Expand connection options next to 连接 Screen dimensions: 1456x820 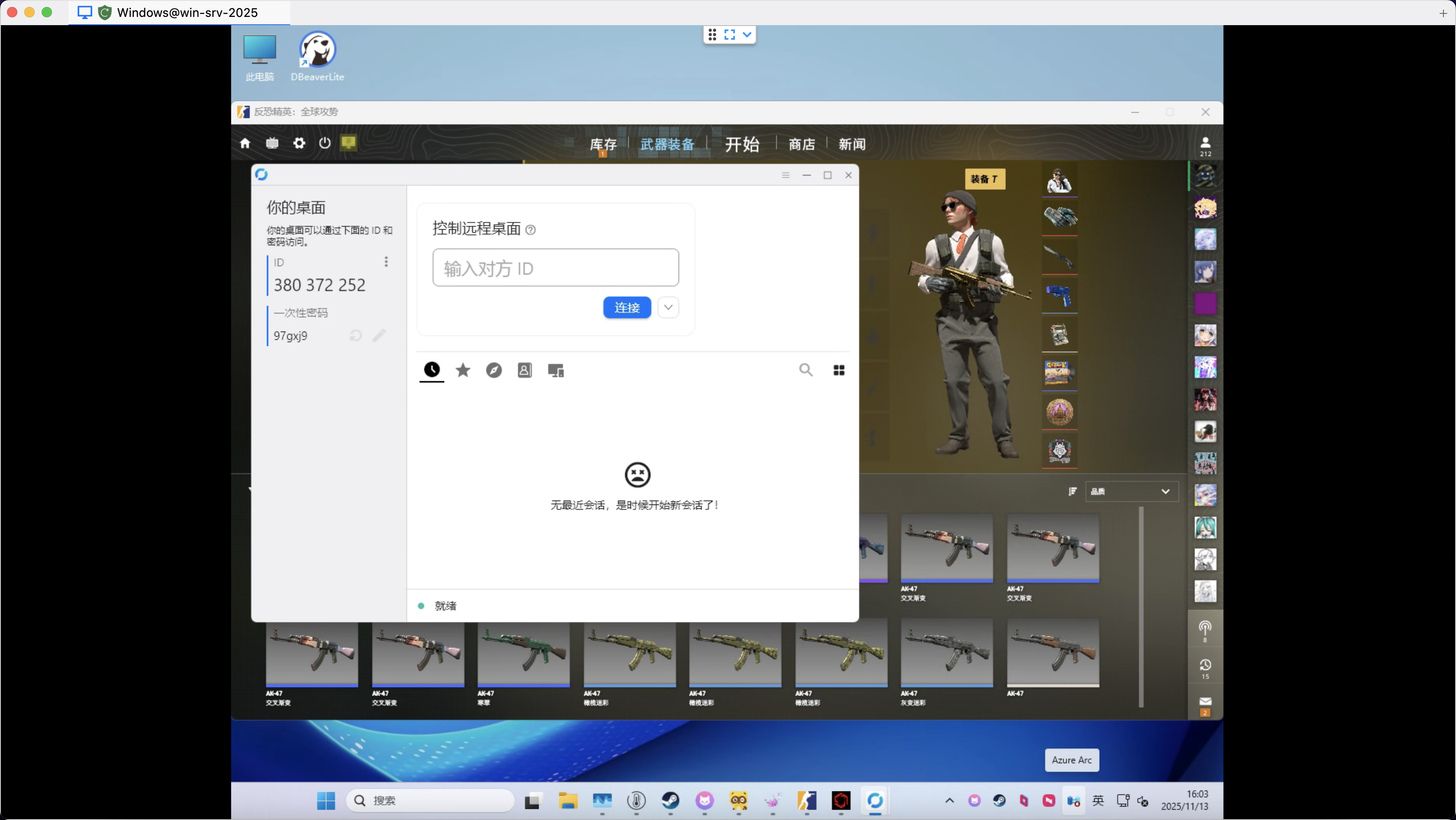(668, 307)
